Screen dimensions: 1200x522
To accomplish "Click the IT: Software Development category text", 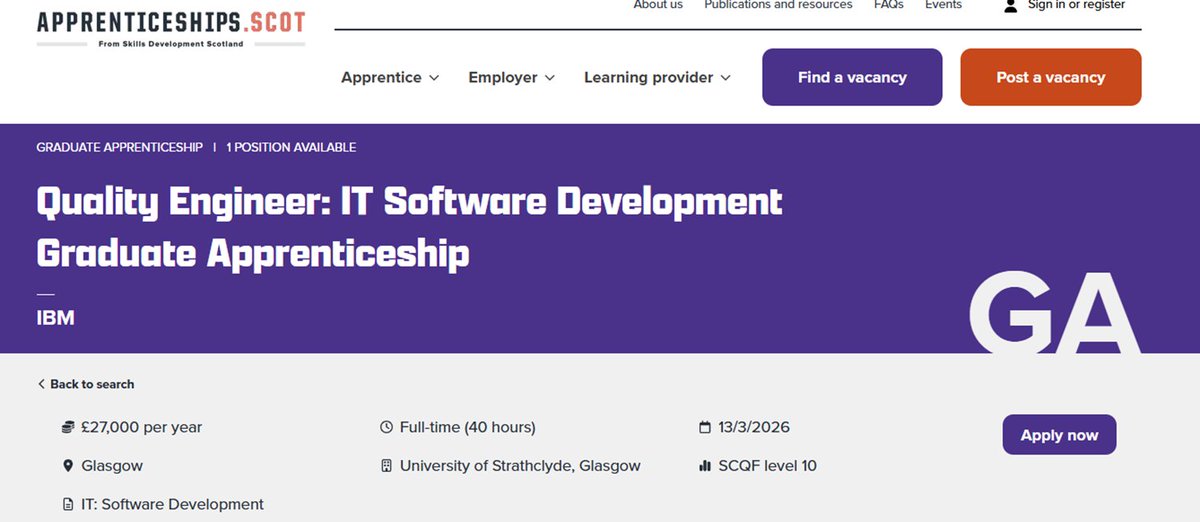I will 173,504.
